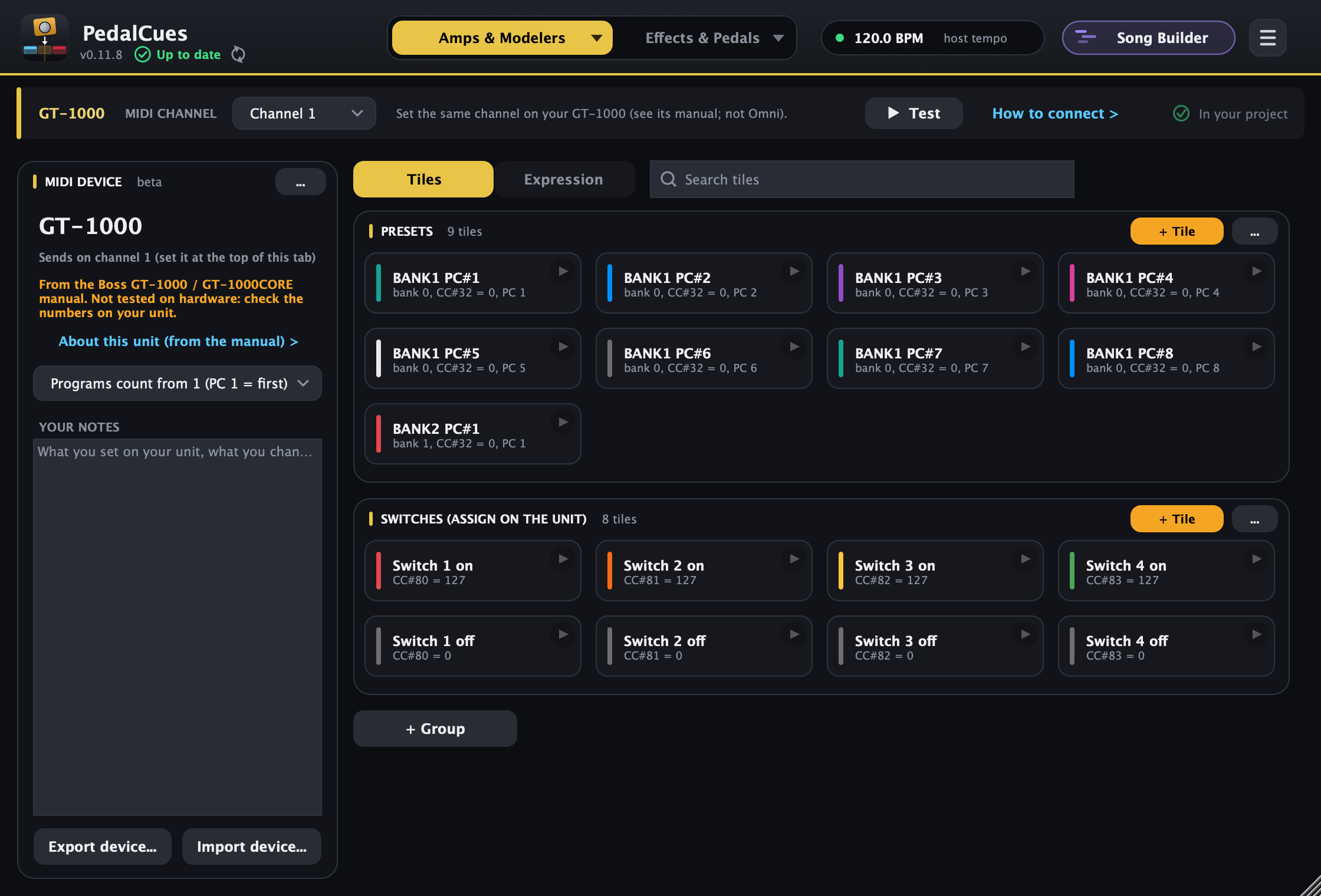
Task: Open MIDI Device panel more options
Action: click(x=301, y=182)
